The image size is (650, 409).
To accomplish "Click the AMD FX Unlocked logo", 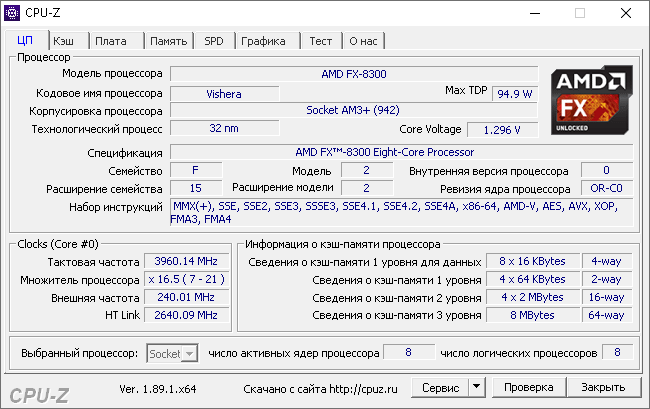I will (x=592, y=100).
